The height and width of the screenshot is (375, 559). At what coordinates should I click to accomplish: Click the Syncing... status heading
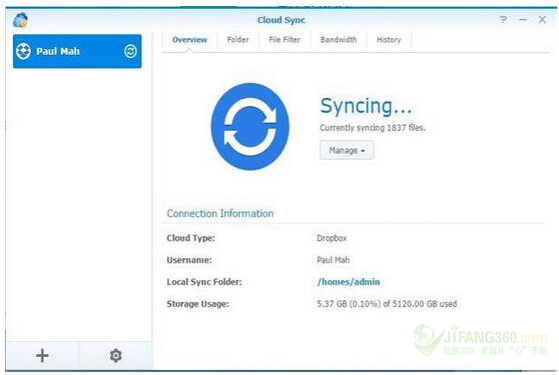click(366, 106)
